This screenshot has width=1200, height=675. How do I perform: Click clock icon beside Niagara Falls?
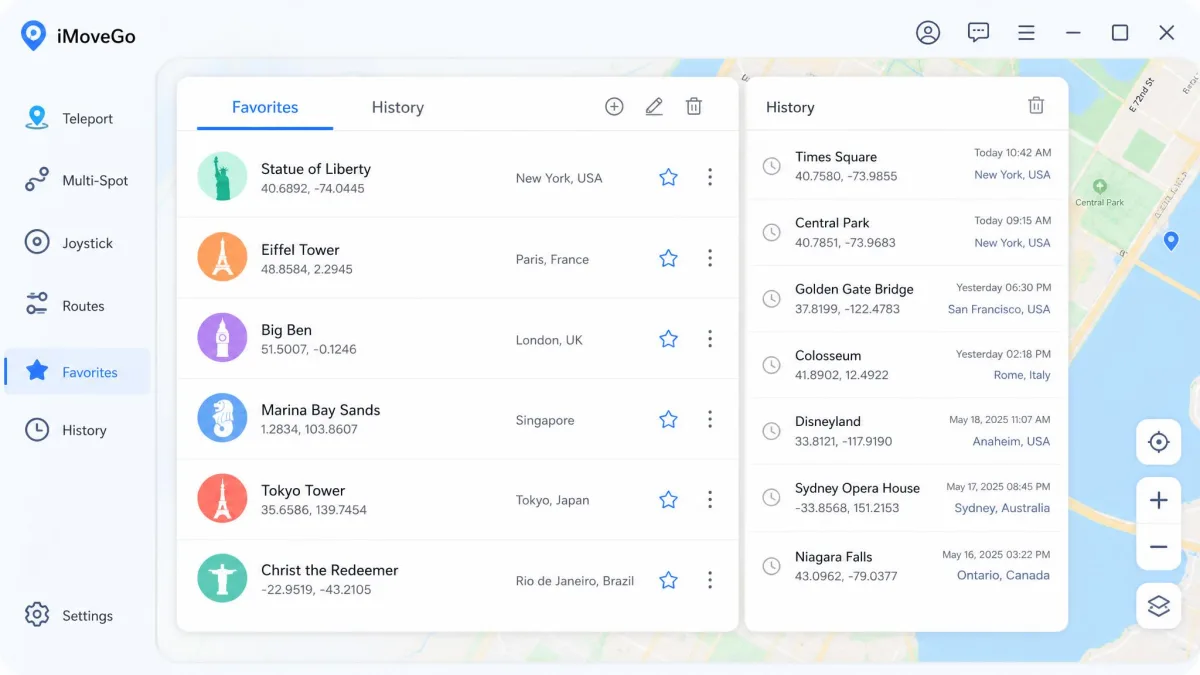(x=771, y=566)
